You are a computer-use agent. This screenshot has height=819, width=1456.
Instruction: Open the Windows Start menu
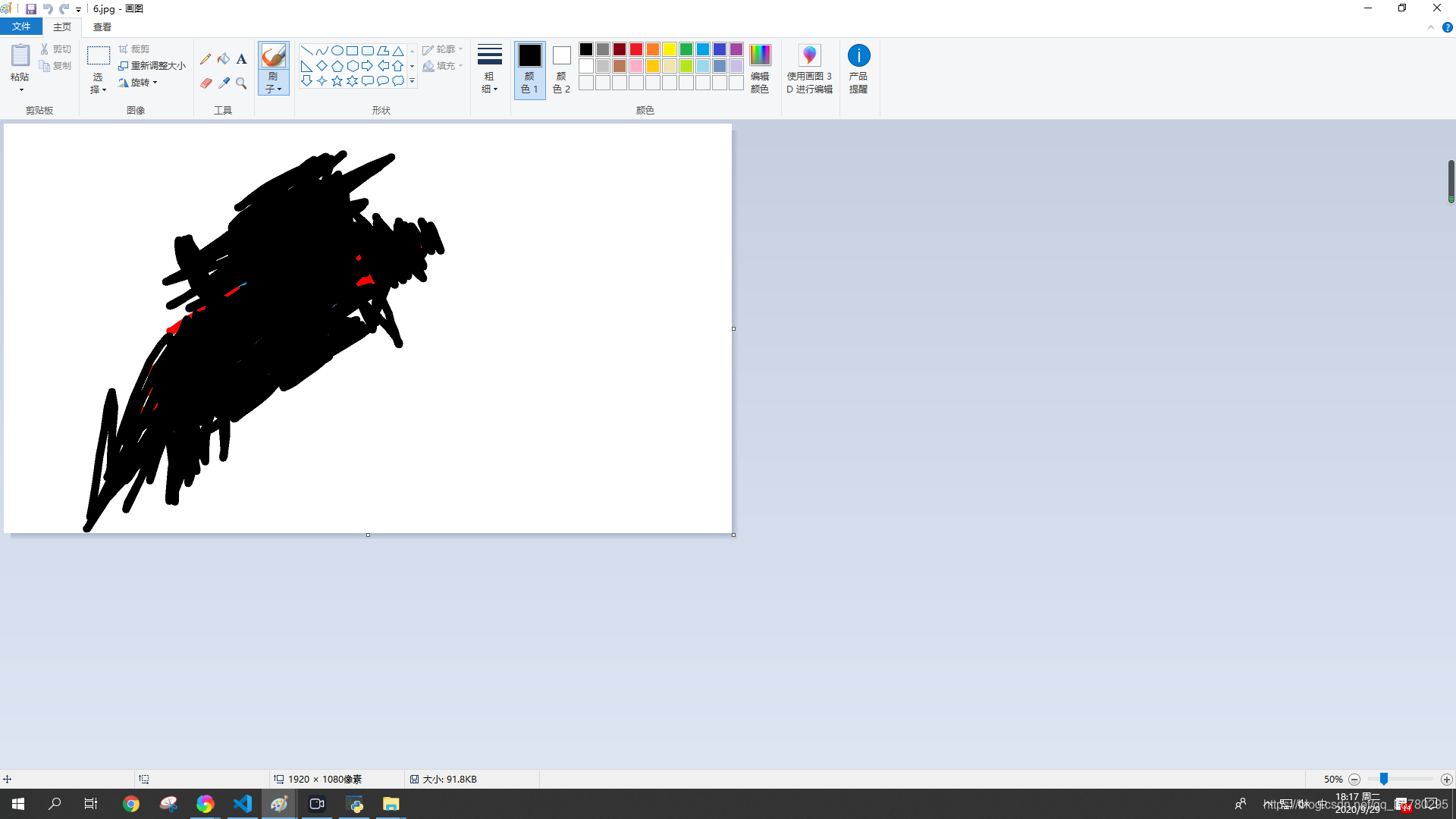(x=18, y=804)
